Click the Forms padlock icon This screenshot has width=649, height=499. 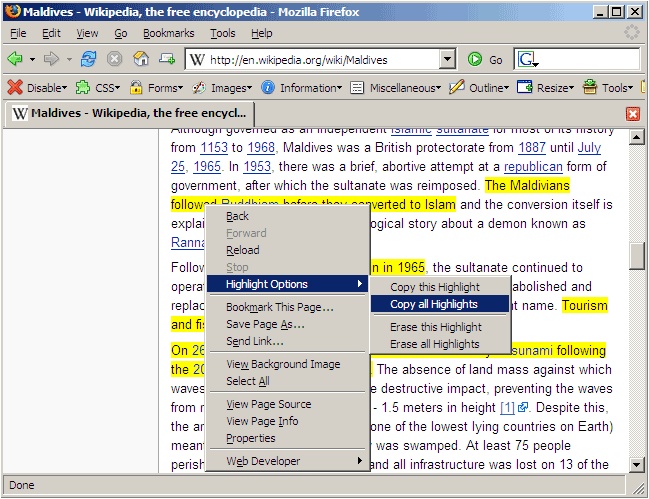(x=136, y=87)
